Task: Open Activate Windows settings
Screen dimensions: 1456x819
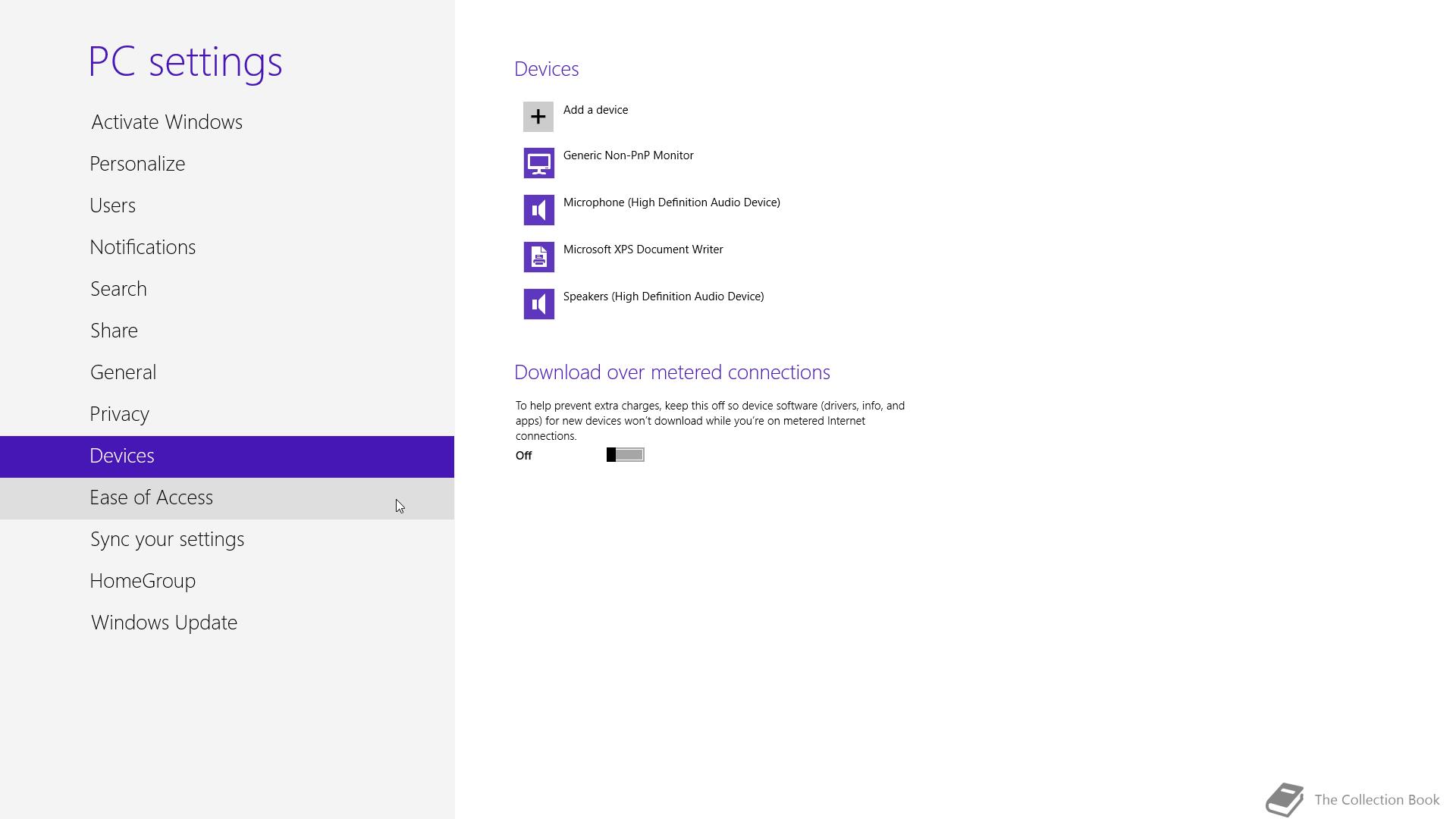Action: click(227, 122)
